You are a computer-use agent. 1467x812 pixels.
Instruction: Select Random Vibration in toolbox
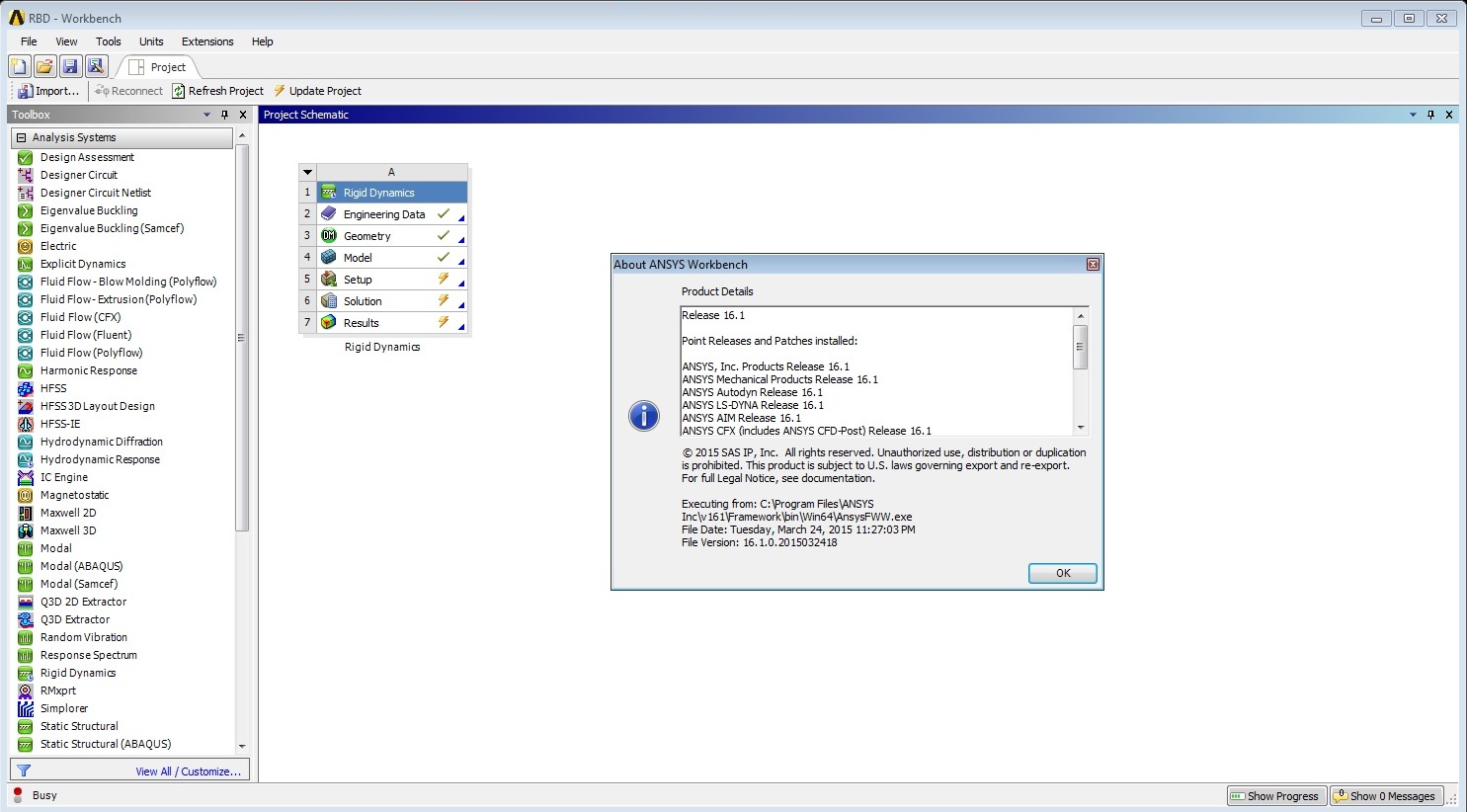coord(84,637)
